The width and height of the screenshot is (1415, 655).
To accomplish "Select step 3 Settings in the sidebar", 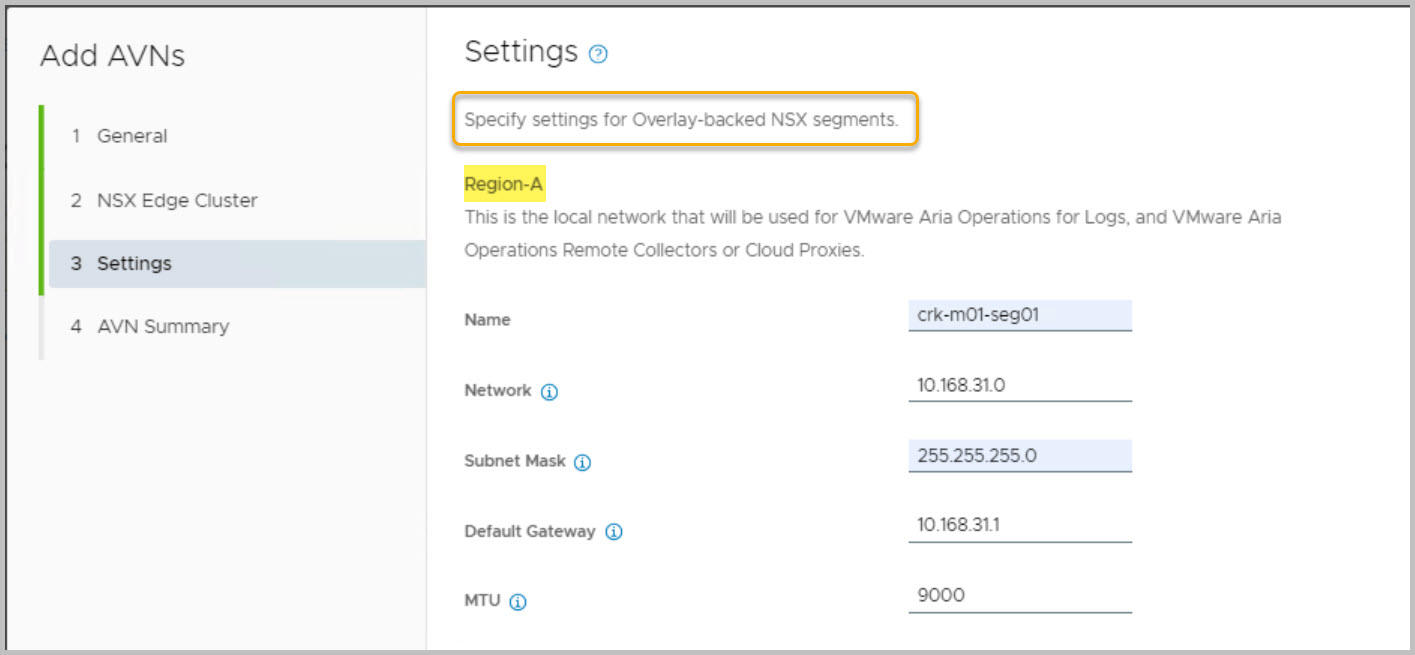I will tap(133, 264).
